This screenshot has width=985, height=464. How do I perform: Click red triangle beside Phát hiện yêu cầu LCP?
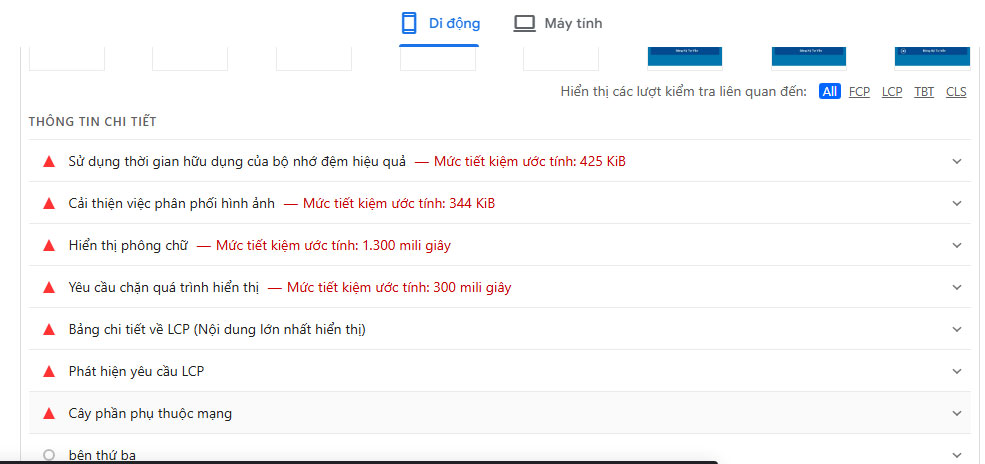(x=49, y=371)
